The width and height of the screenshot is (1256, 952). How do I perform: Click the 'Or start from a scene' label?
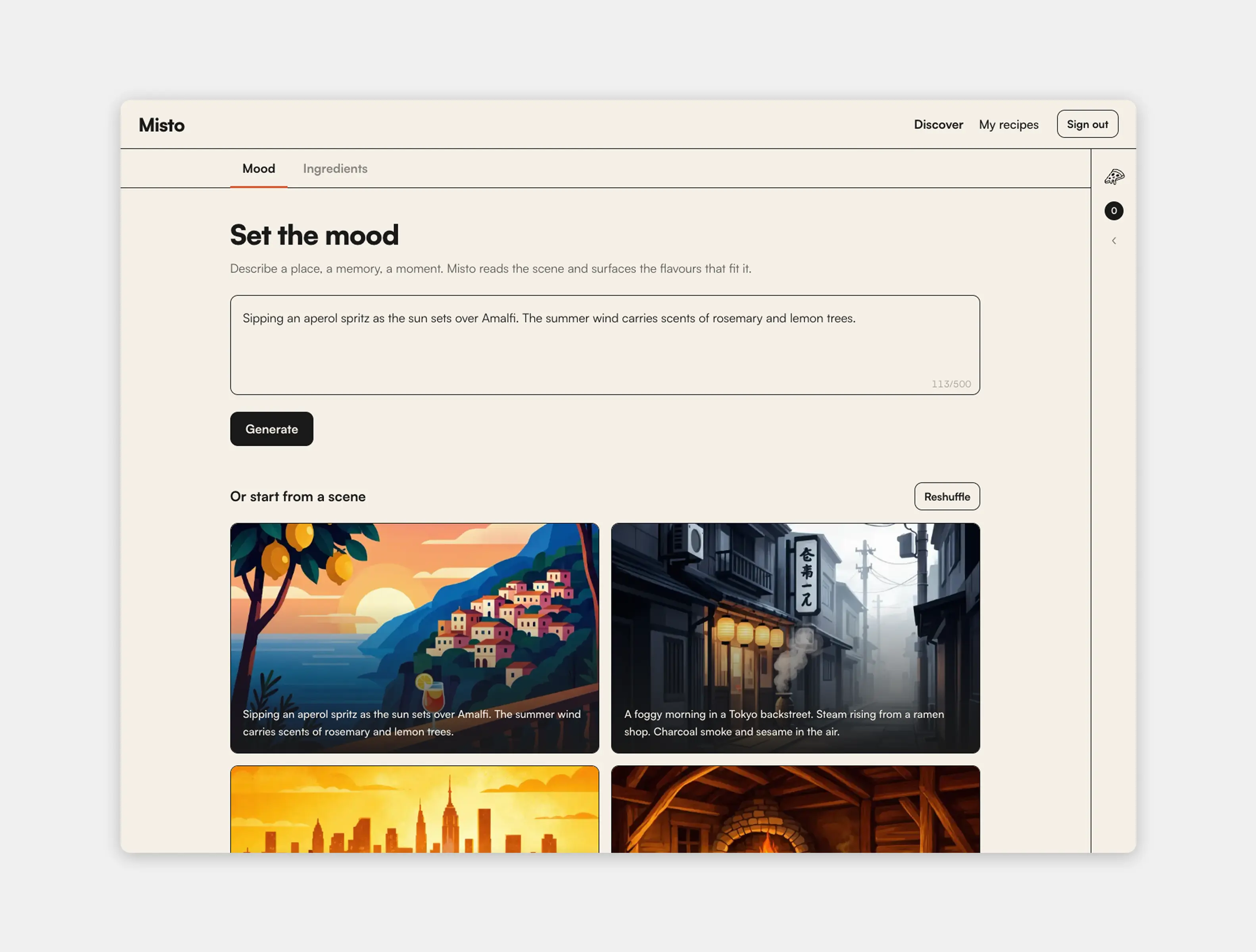click(x=298, y=497)
